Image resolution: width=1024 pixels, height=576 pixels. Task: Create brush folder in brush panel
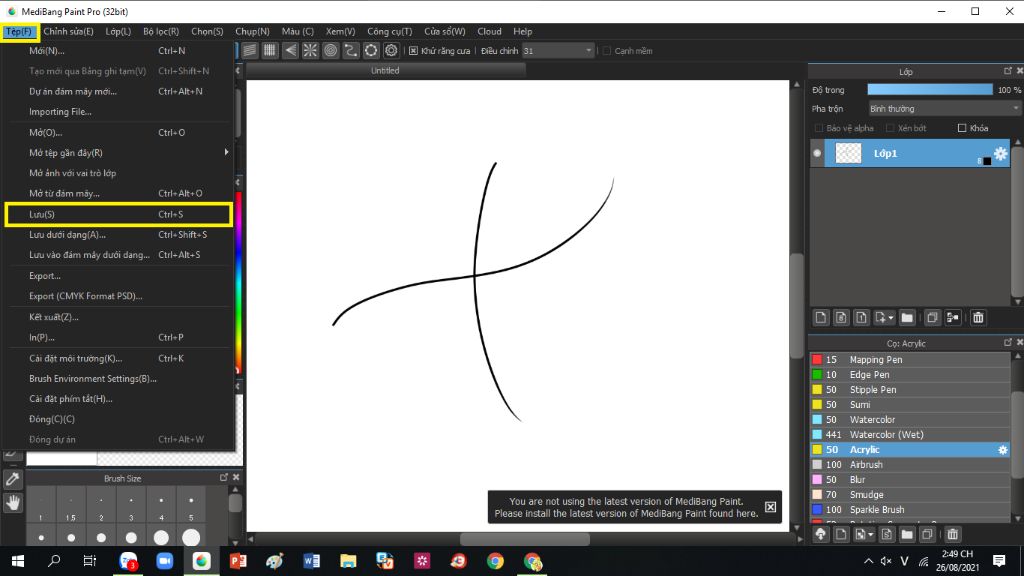click(907, 534)
